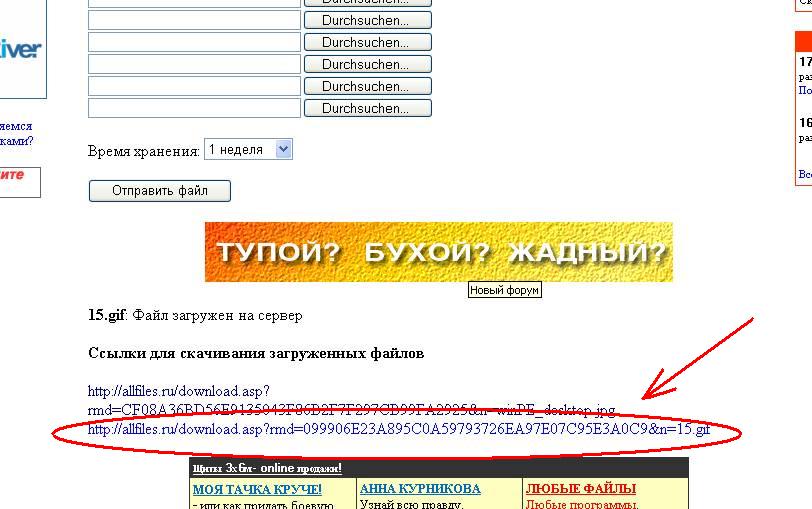Image resolution: width=812 pixels, height=509 pixels.
Task: Focus the file path field directly below the cut-off top row
Action: 194,20
